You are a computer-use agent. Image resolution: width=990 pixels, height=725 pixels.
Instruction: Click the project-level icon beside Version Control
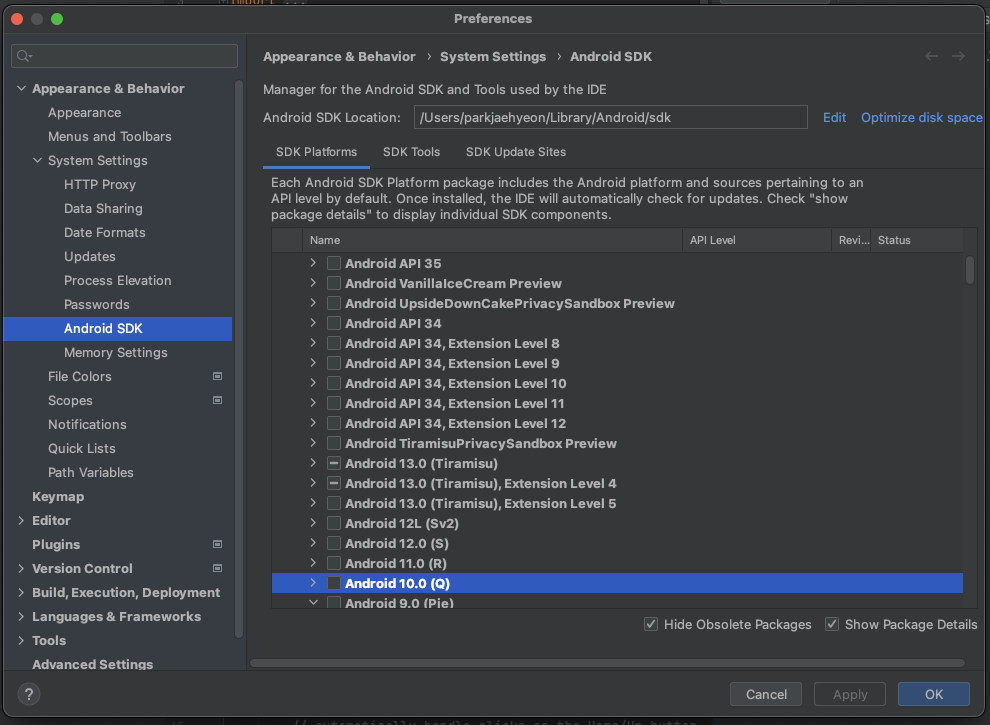(x=217, y=568)
